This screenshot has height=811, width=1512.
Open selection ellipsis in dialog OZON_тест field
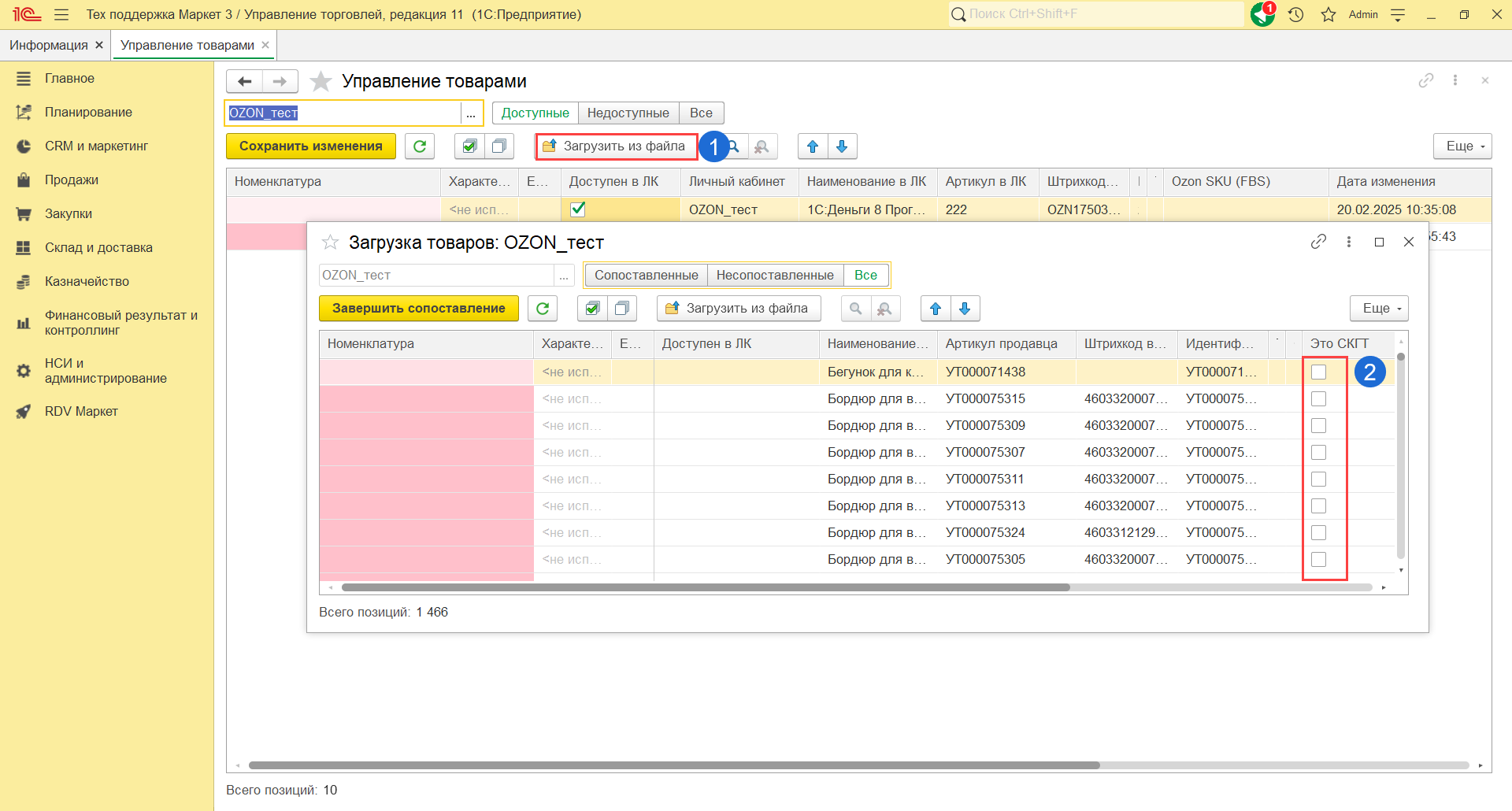pos(564,276)
